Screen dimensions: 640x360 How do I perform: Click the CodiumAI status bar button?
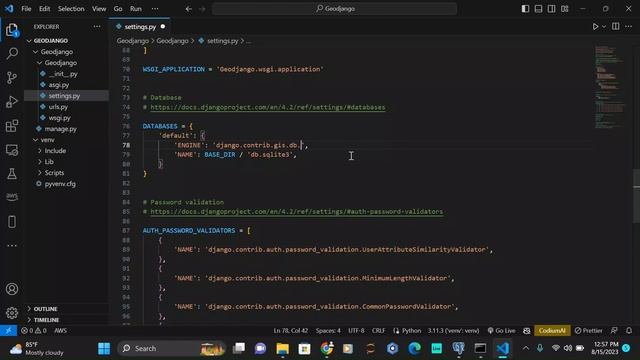coord(552,331)
